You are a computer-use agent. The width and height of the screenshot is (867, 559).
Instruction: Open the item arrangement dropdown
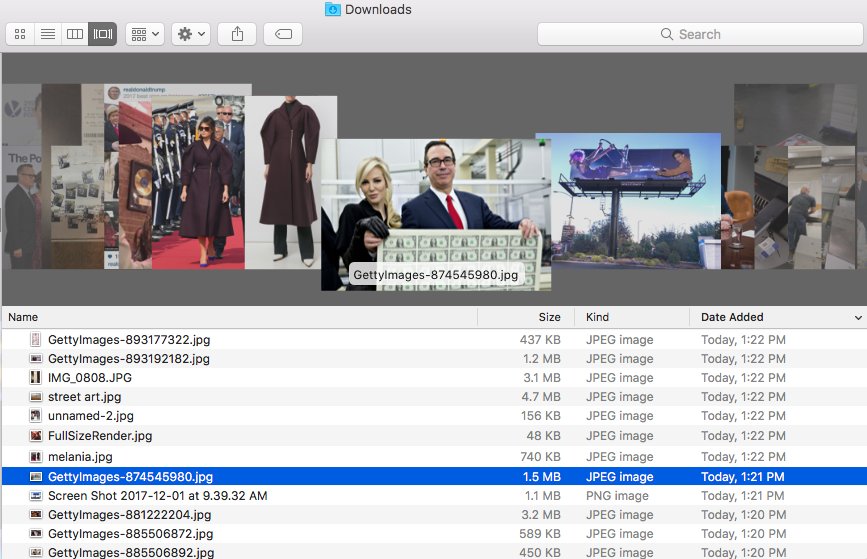tap(145, 34)
